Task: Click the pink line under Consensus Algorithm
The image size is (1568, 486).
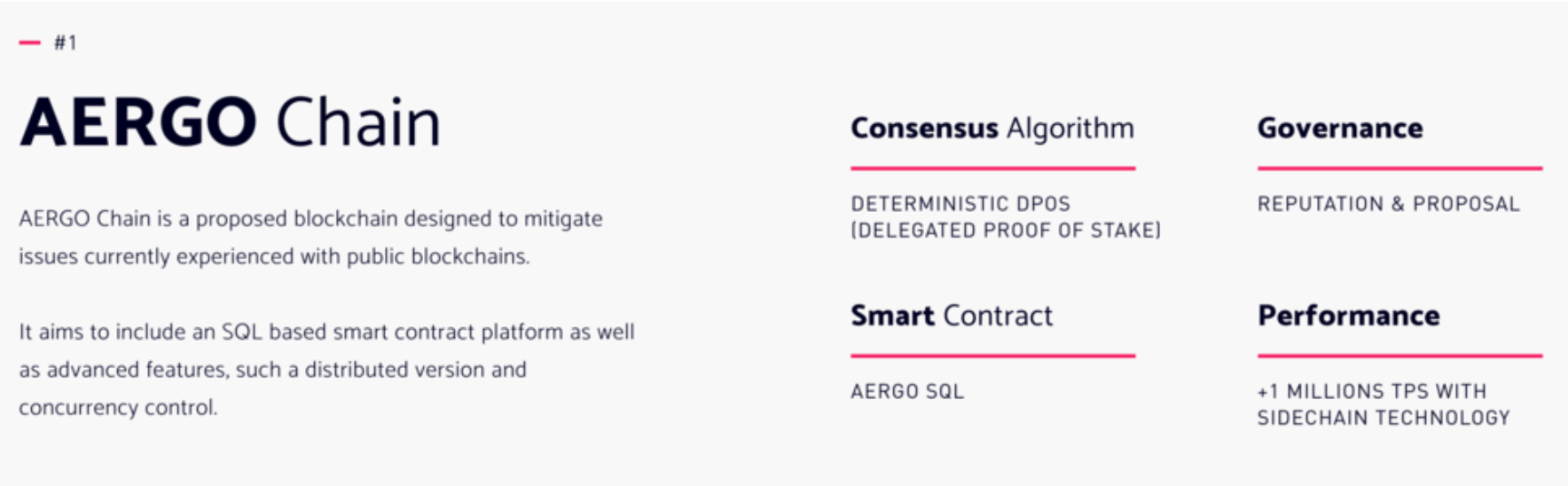Action: (x=992, y=168)
